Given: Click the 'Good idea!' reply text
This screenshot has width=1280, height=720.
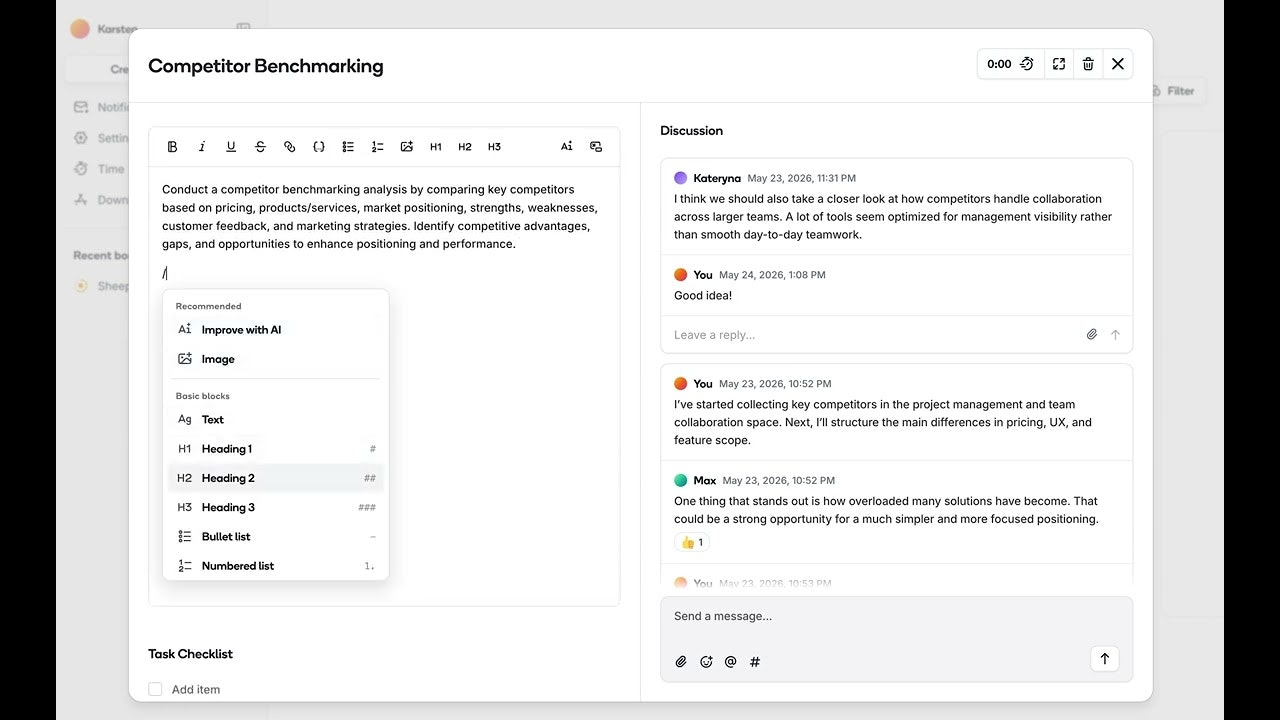Looking at the screenshot, I should (703, 296).
